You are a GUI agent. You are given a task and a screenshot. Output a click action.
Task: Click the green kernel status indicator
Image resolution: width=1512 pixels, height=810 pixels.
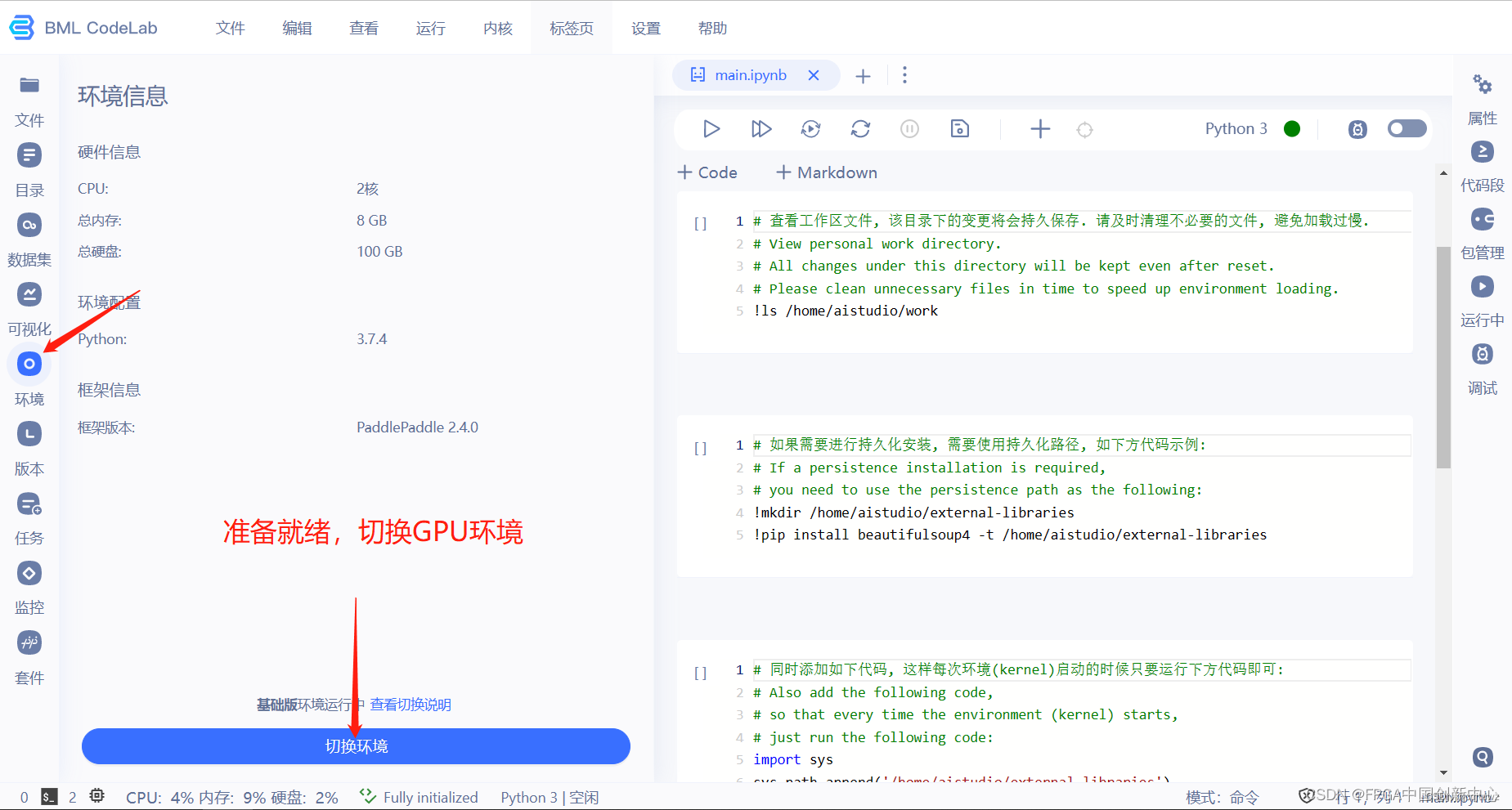1292,129
